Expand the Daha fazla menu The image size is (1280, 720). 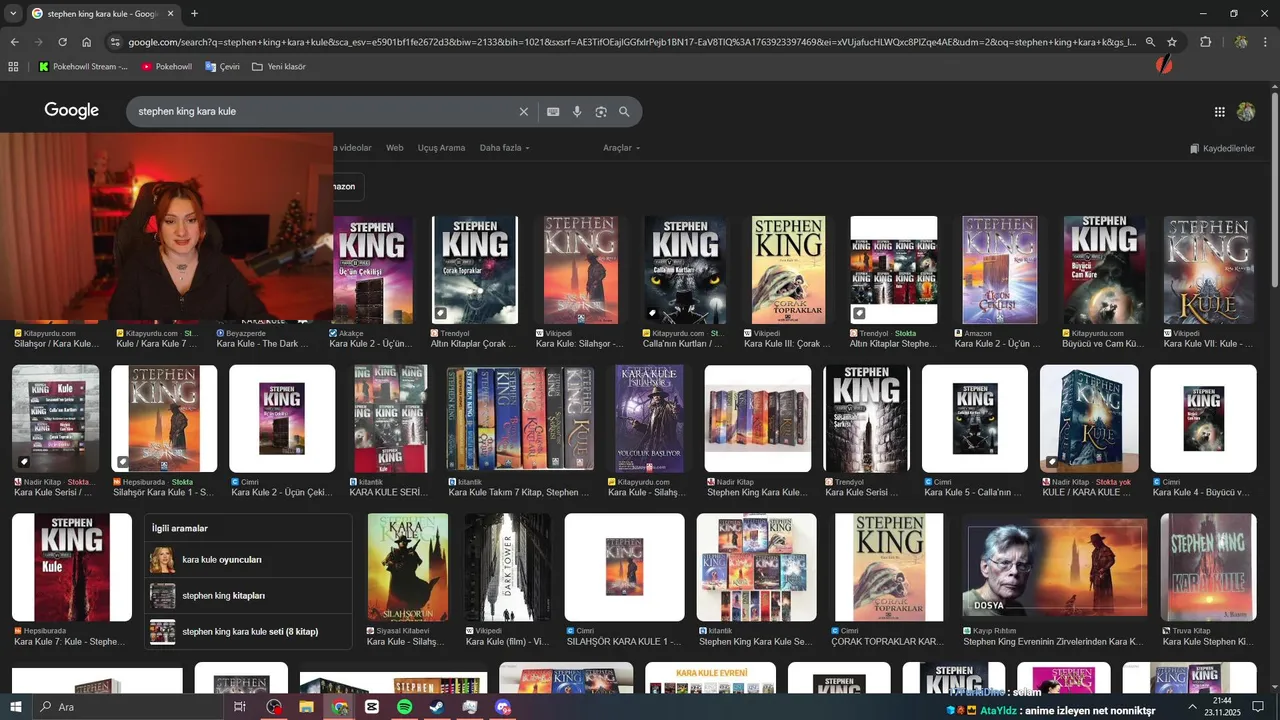point(504,148)
